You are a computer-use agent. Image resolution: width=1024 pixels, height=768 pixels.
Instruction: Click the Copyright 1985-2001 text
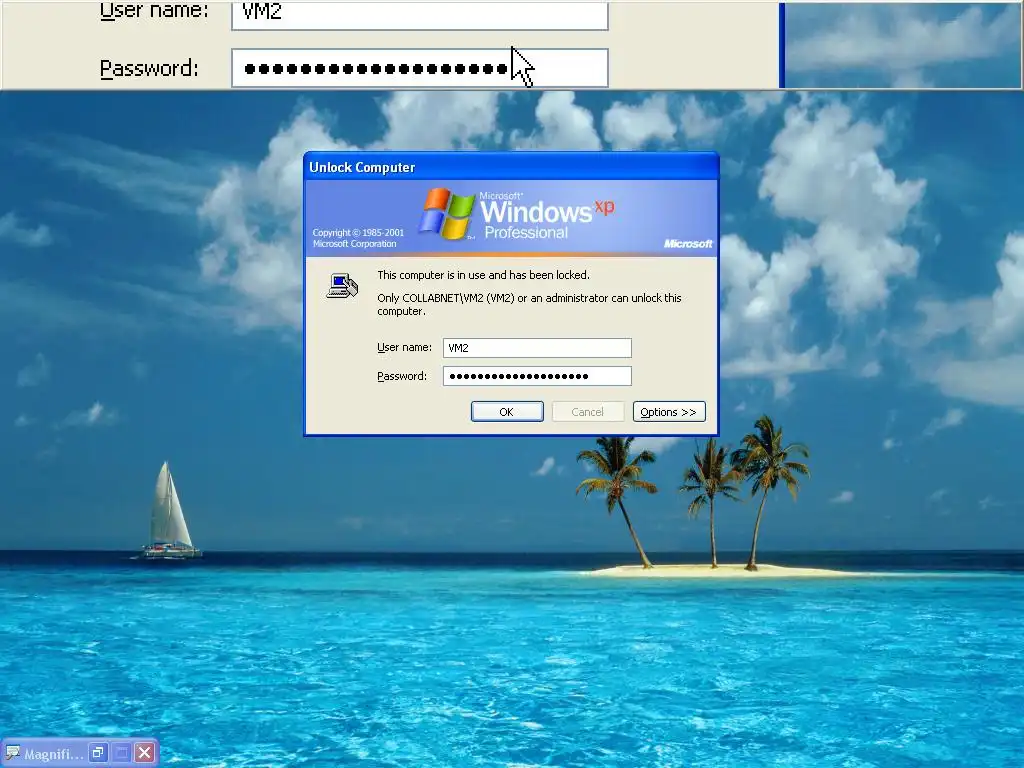point(358,238)
